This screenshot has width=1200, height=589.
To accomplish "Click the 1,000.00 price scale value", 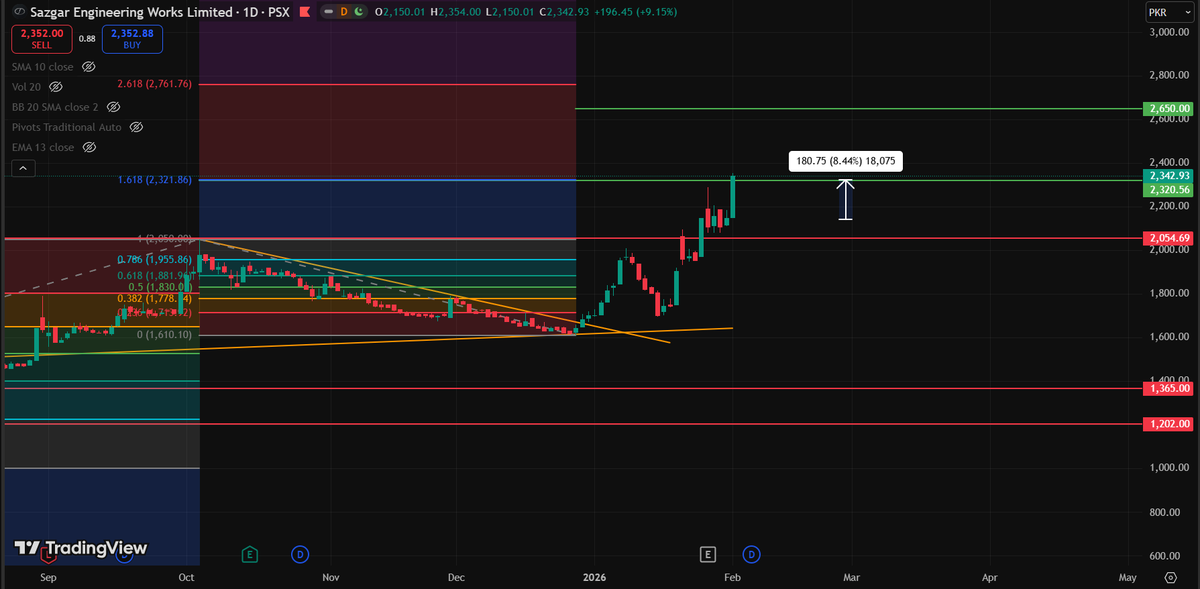I will [x=1168, y=468].
